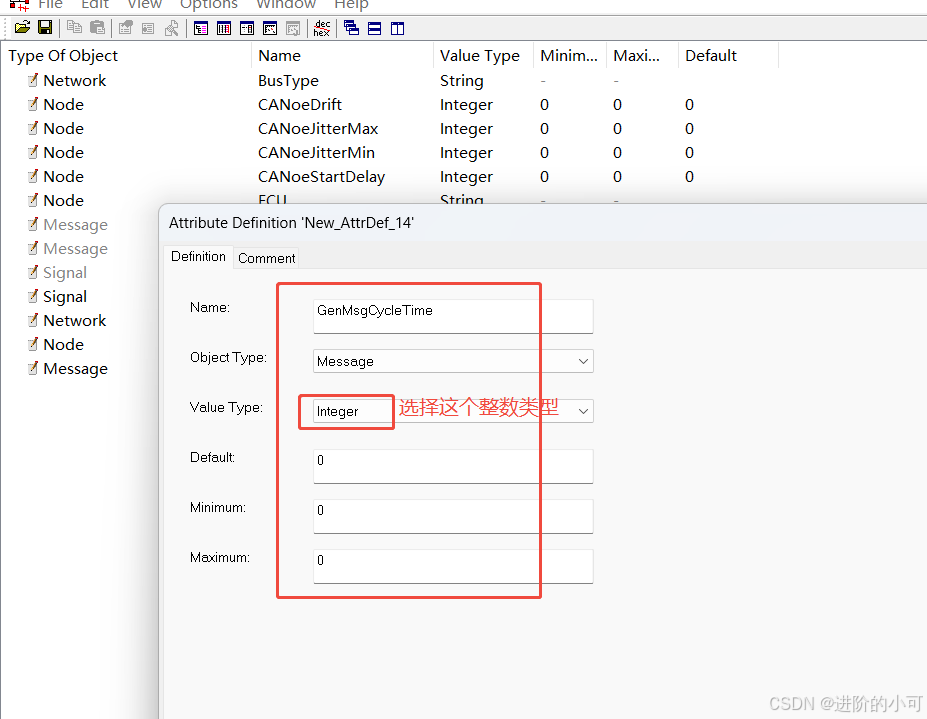
Task: Click the attribute icon of the CANoeJitterMin row
Action: pyautogui.click(x=33, y=152)
